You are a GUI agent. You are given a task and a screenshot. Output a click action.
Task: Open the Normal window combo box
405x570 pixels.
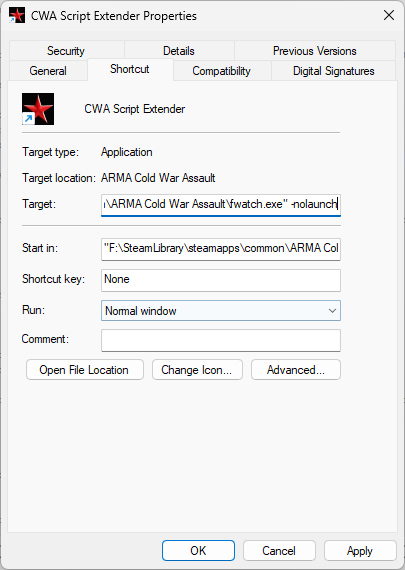pyautogui.click(x=221, y=310)
